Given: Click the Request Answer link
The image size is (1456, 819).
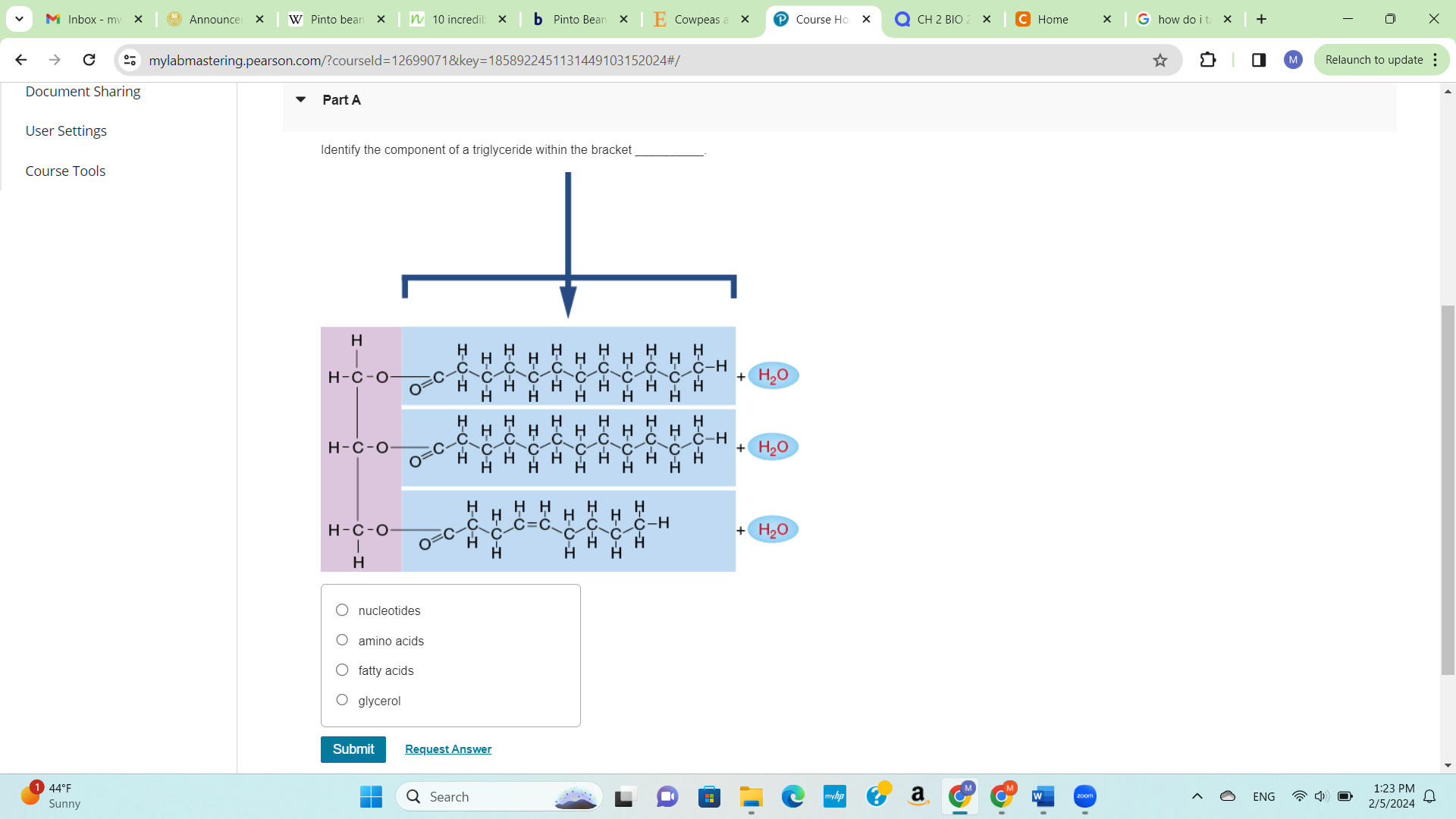Looking at the screenshot, I should 447,748.
